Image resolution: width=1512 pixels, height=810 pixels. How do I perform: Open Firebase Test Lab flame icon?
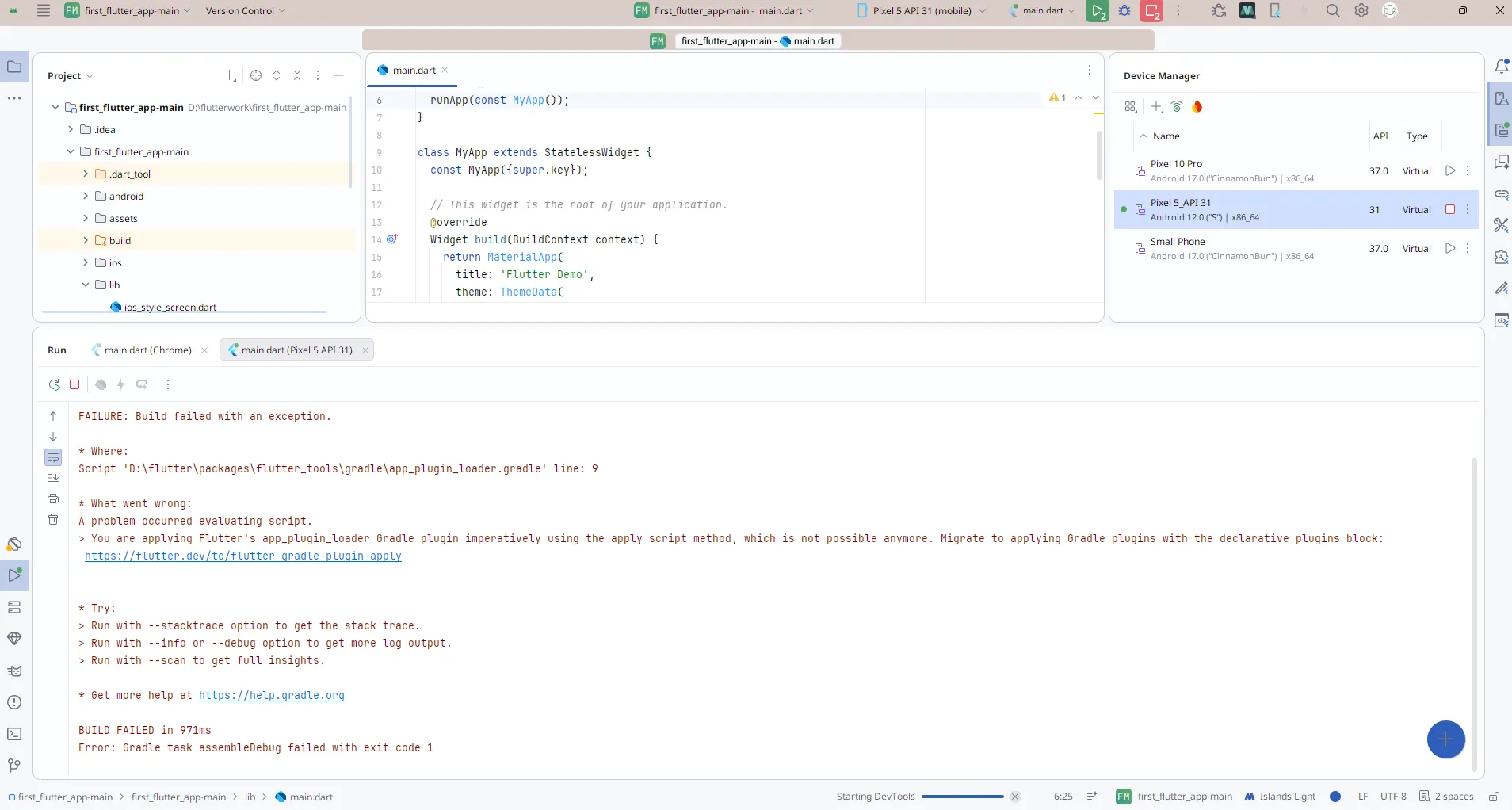point(1197,107)
